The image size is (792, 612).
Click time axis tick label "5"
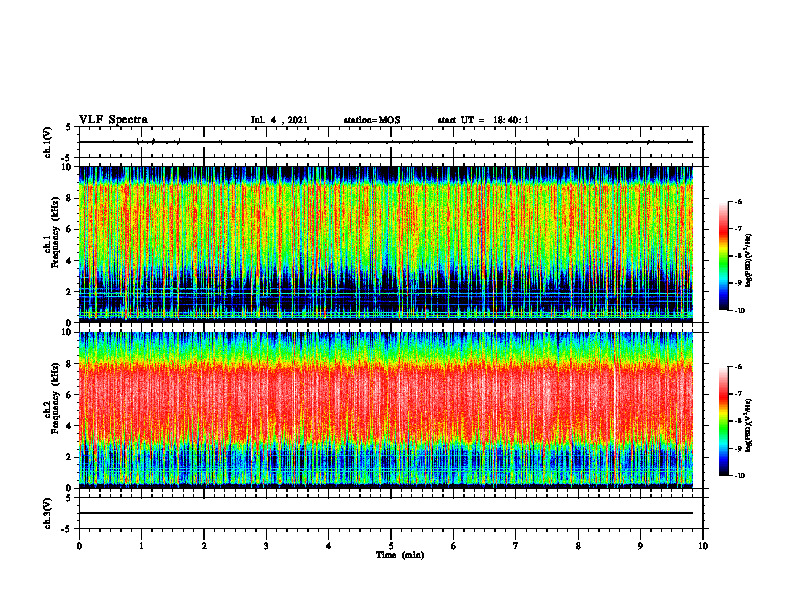click(x=391, y=546)
